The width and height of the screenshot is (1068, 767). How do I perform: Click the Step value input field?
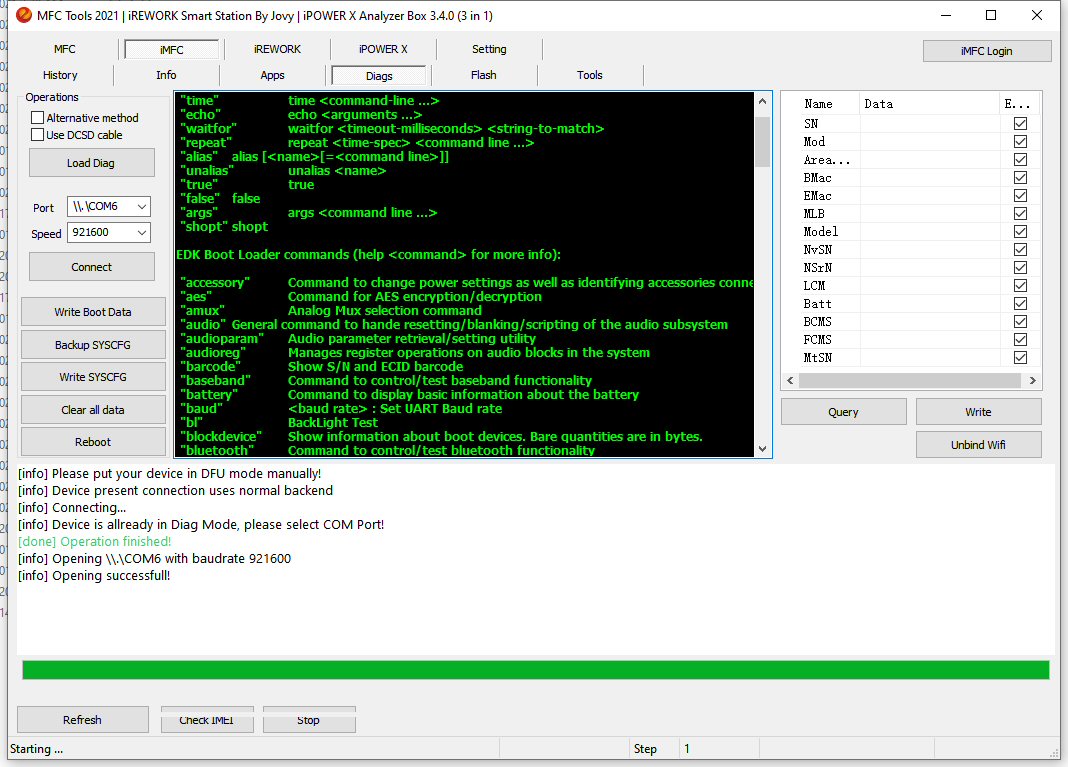point(720,748)
